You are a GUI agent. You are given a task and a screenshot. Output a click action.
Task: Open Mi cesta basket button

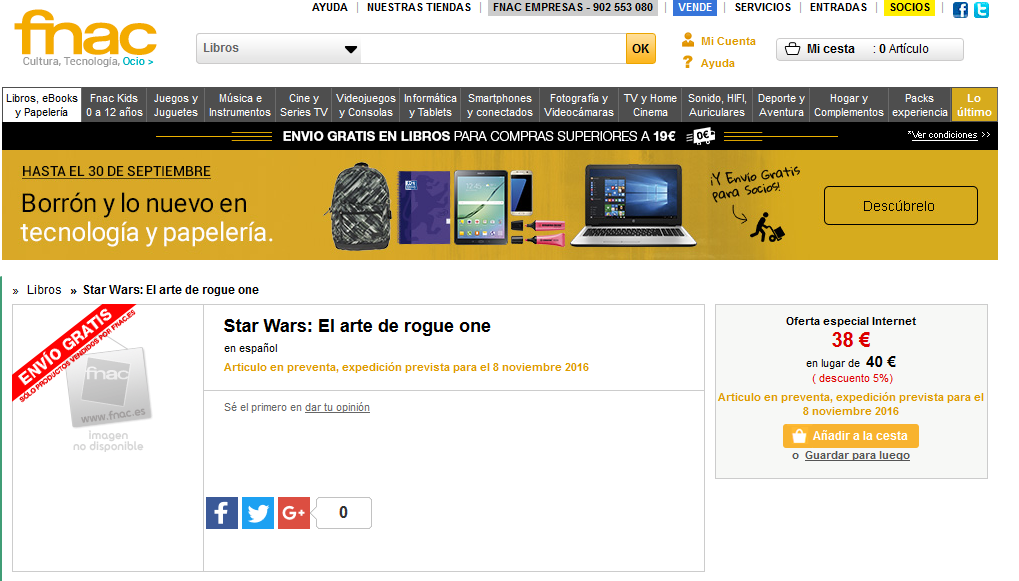[x=870, y=49]
